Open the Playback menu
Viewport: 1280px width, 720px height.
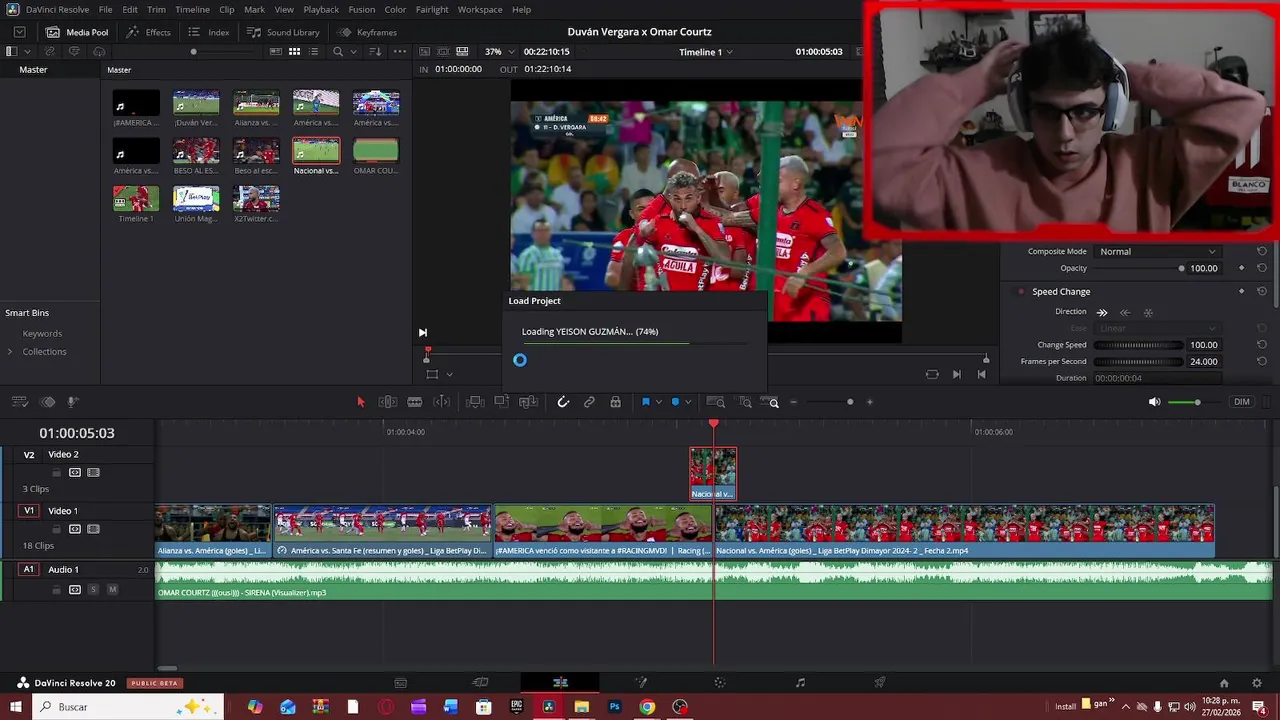[x=321, y=9]
